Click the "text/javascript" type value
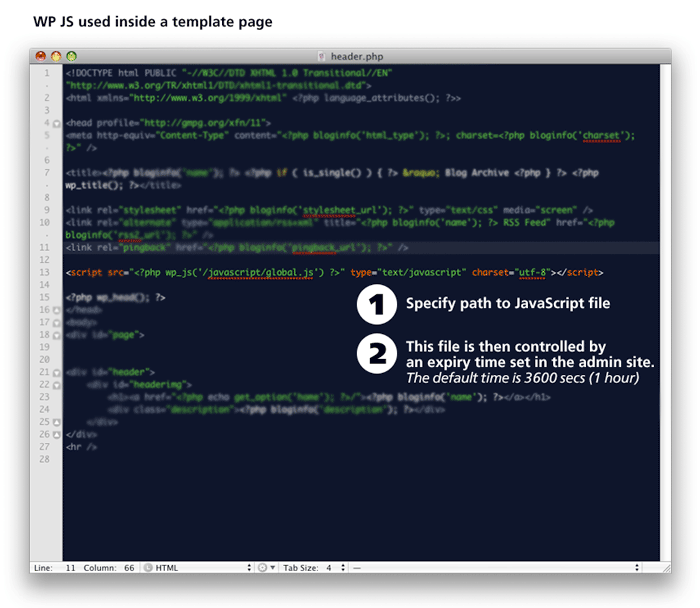The width and height of the screenshot is (700, 608). [420, 272]
